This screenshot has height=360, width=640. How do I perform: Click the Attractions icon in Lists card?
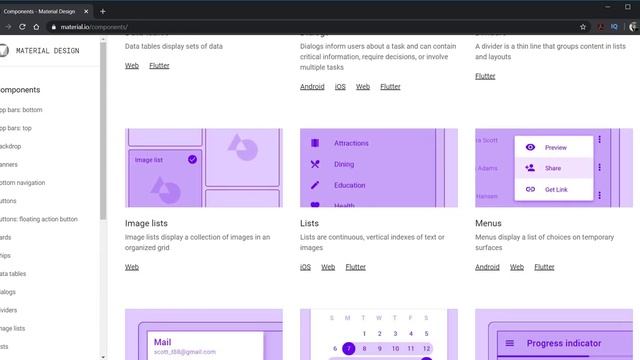pyautogui.click(x=315, y=143)
